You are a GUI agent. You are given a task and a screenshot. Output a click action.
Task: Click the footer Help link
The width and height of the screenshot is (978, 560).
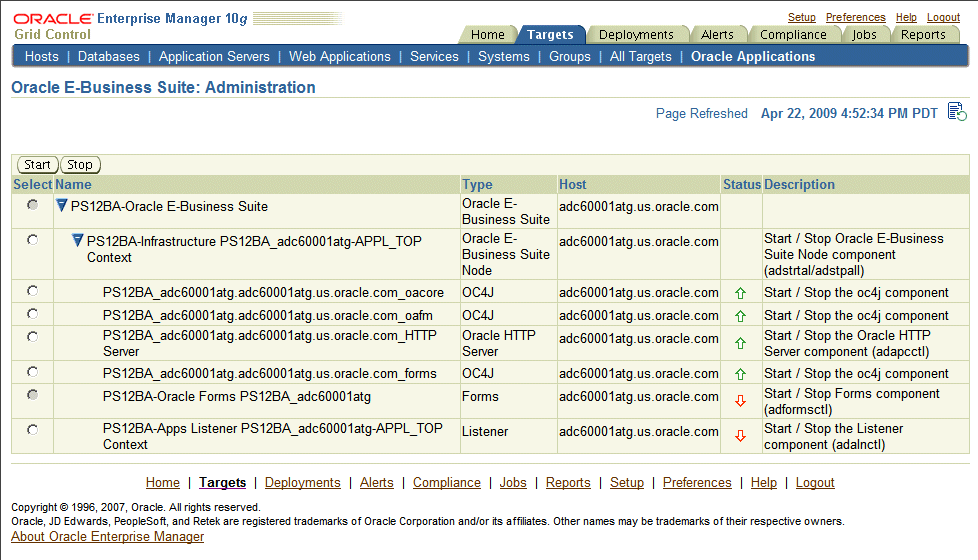pos(763,483)
